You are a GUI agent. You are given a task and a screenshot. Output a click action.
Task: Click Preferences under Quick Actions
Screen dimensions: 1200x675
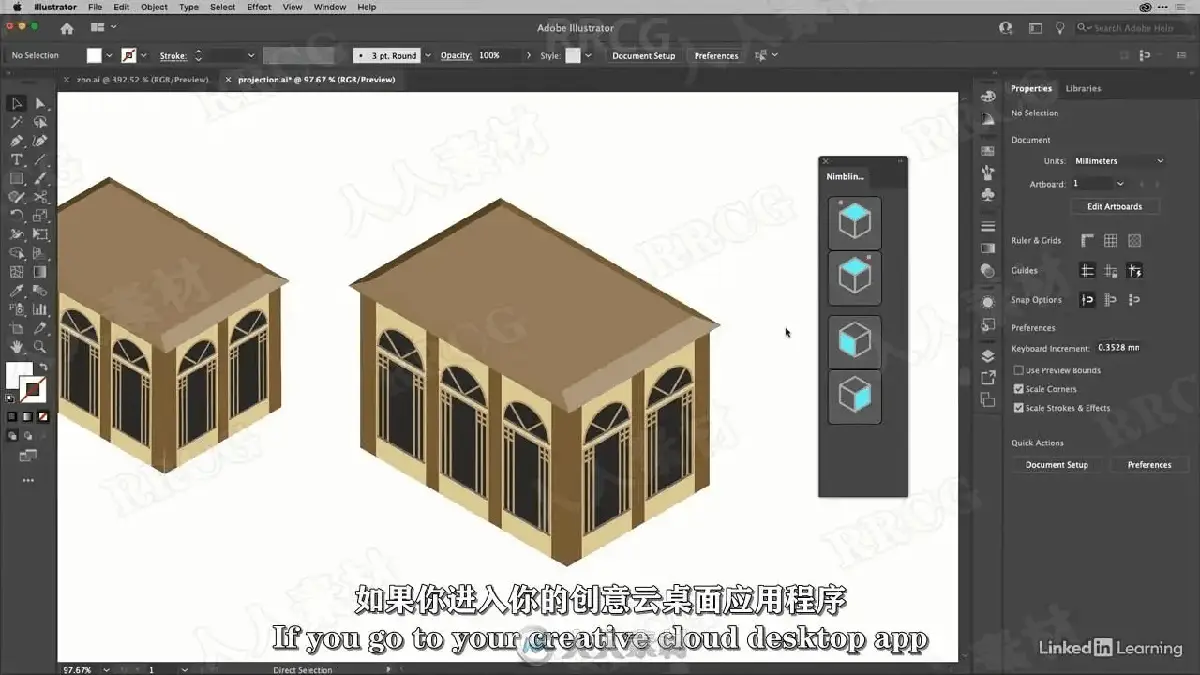[x=1149, y=465]
